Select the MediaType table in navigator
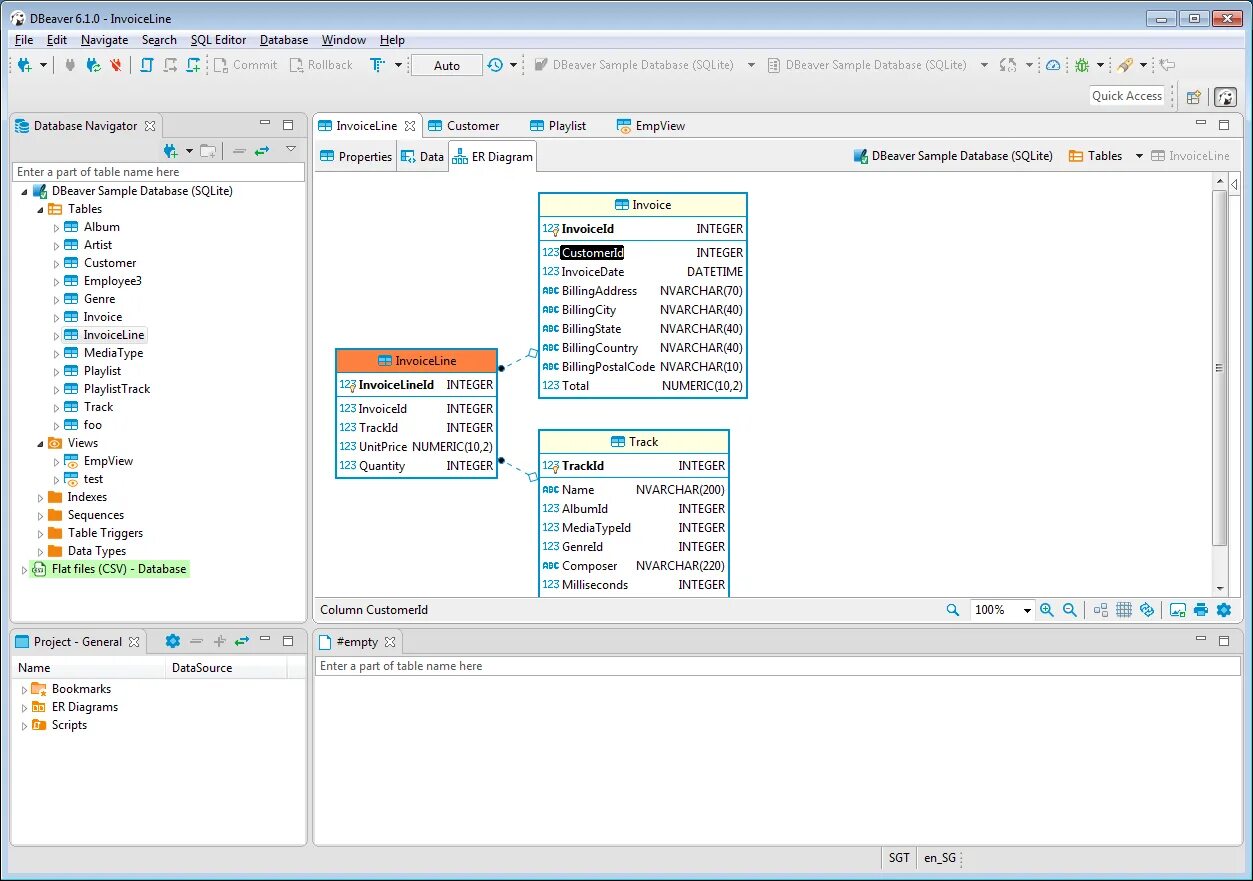Screen dimensions: 1253x881 [113, 353]
